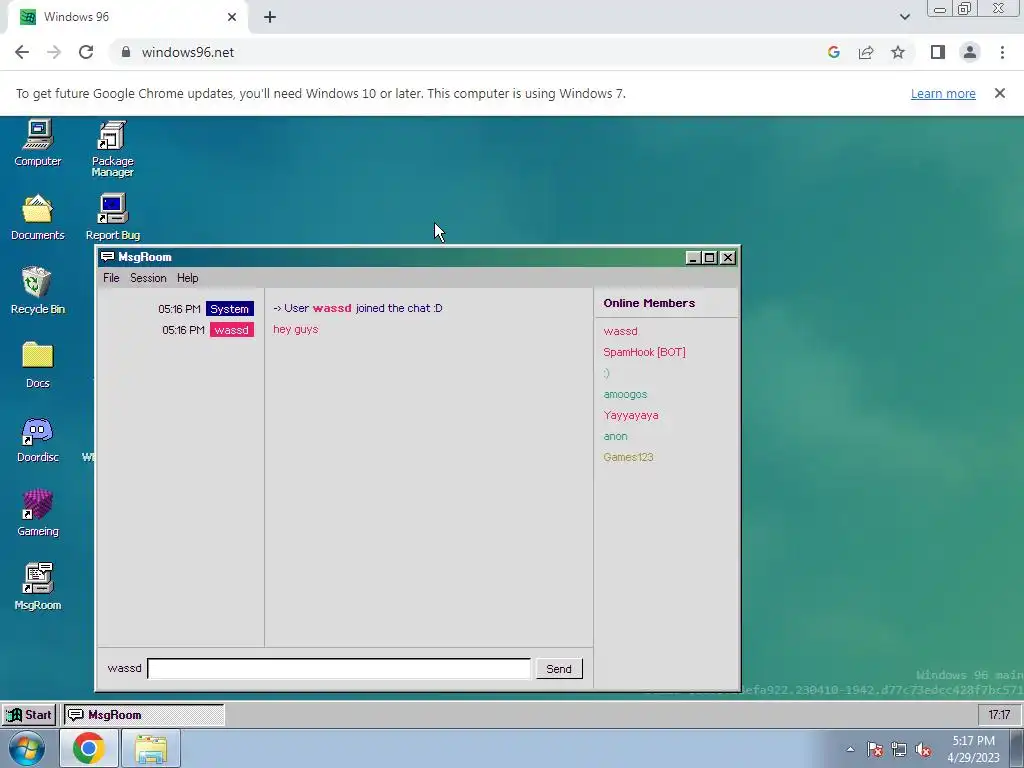1024x768 pixels.
Task: Open the Chrome profile avatar
Action: click(x=970, y=52)
